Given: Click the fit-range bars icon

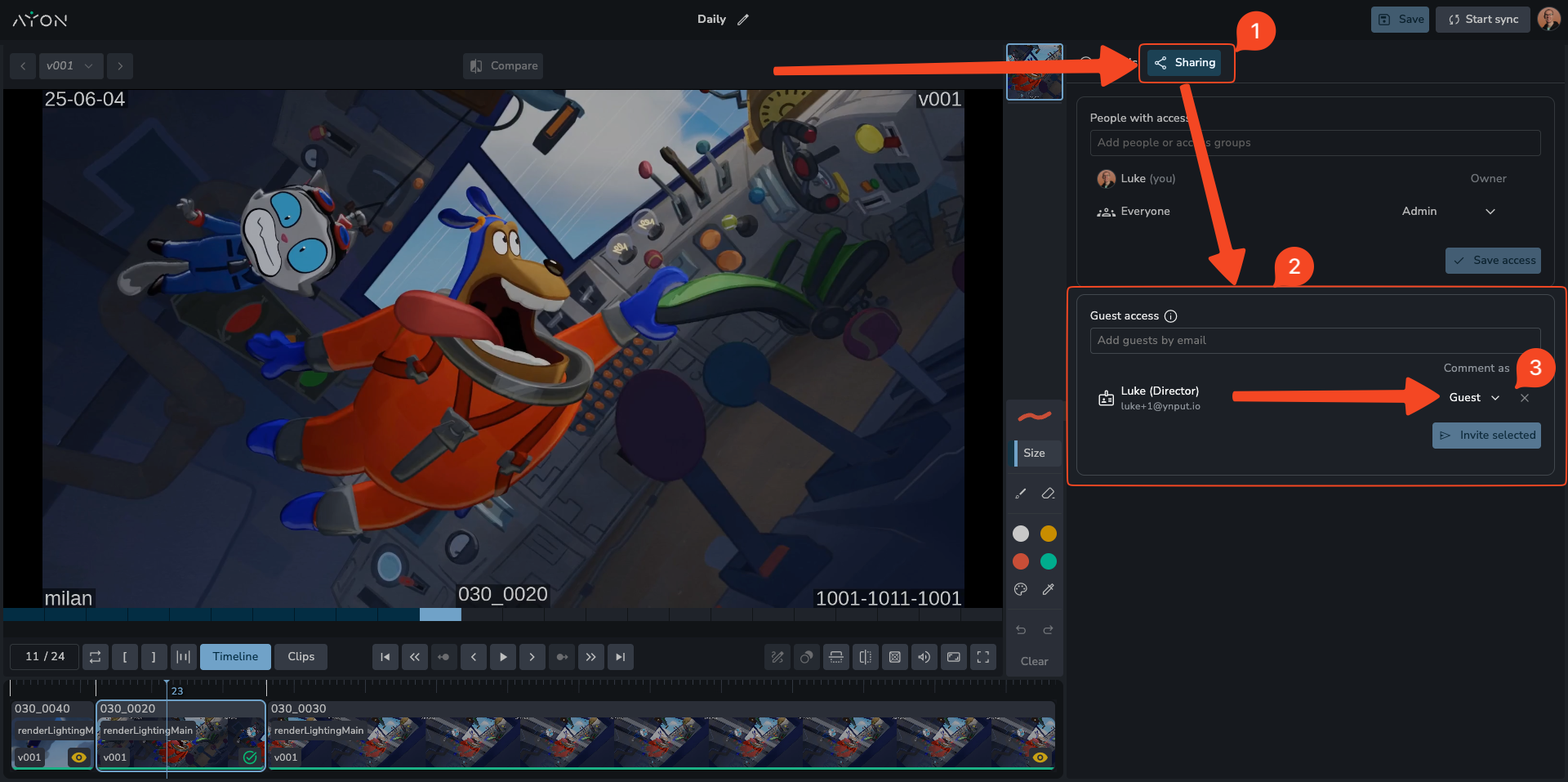Looking at the screenshot, I should 183,657.
